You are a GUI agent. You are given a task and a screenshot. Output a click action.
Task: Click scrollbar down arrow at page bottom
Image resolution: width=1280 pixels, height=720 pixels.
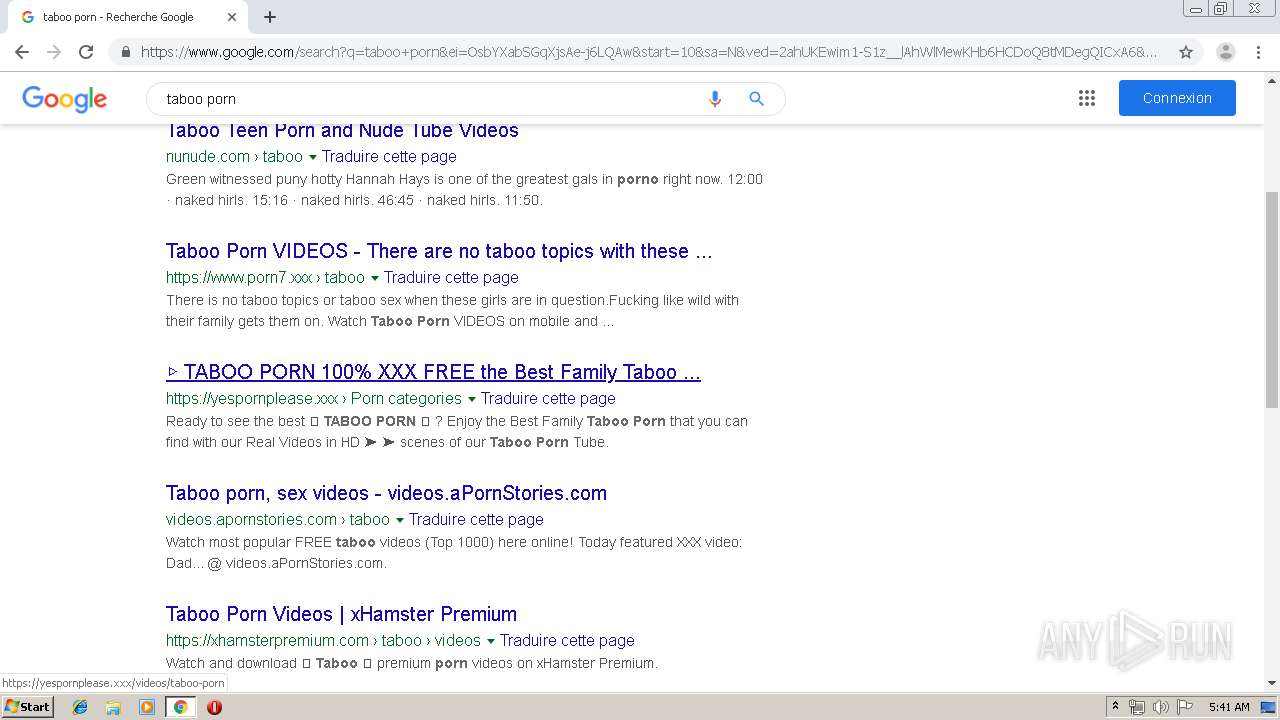click(1272, 683)
